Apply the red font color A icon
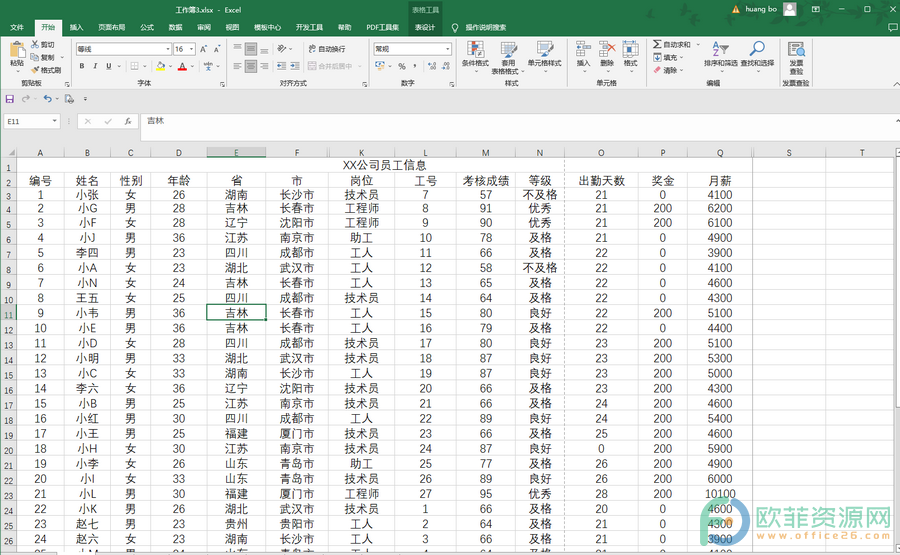The image size is (900, 555). (x=182, y=66)
